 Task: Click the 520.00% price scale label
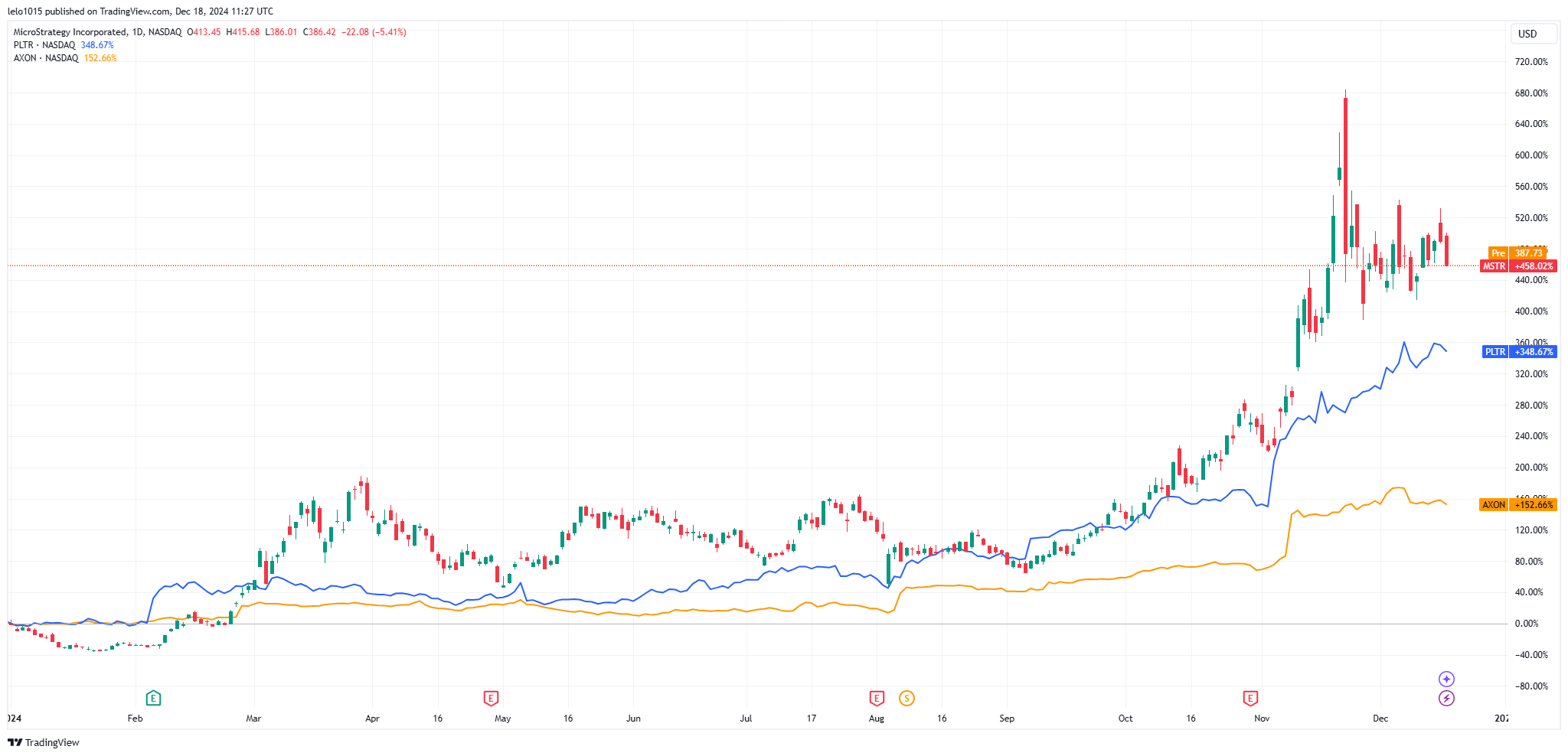[1531, 218]
